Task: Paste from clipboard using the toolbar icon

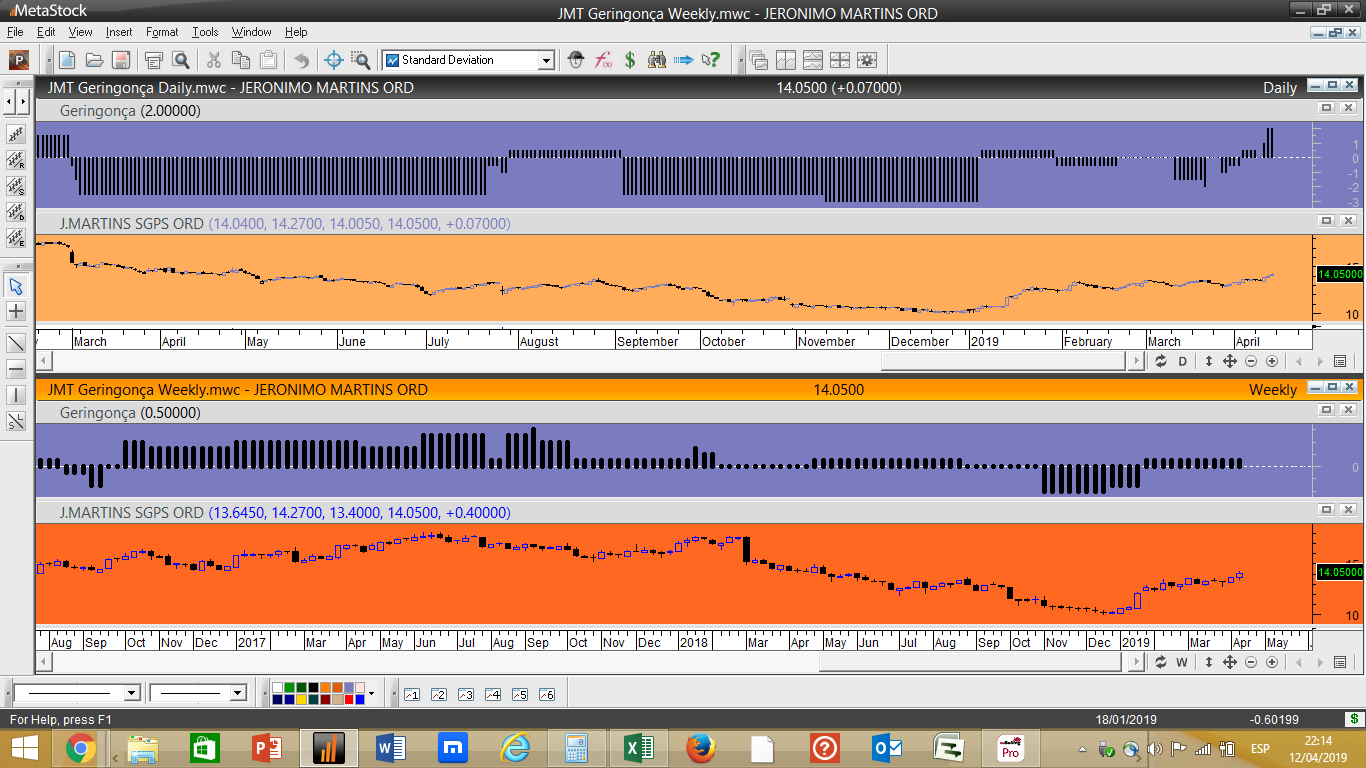Action: tap(267, 60)
